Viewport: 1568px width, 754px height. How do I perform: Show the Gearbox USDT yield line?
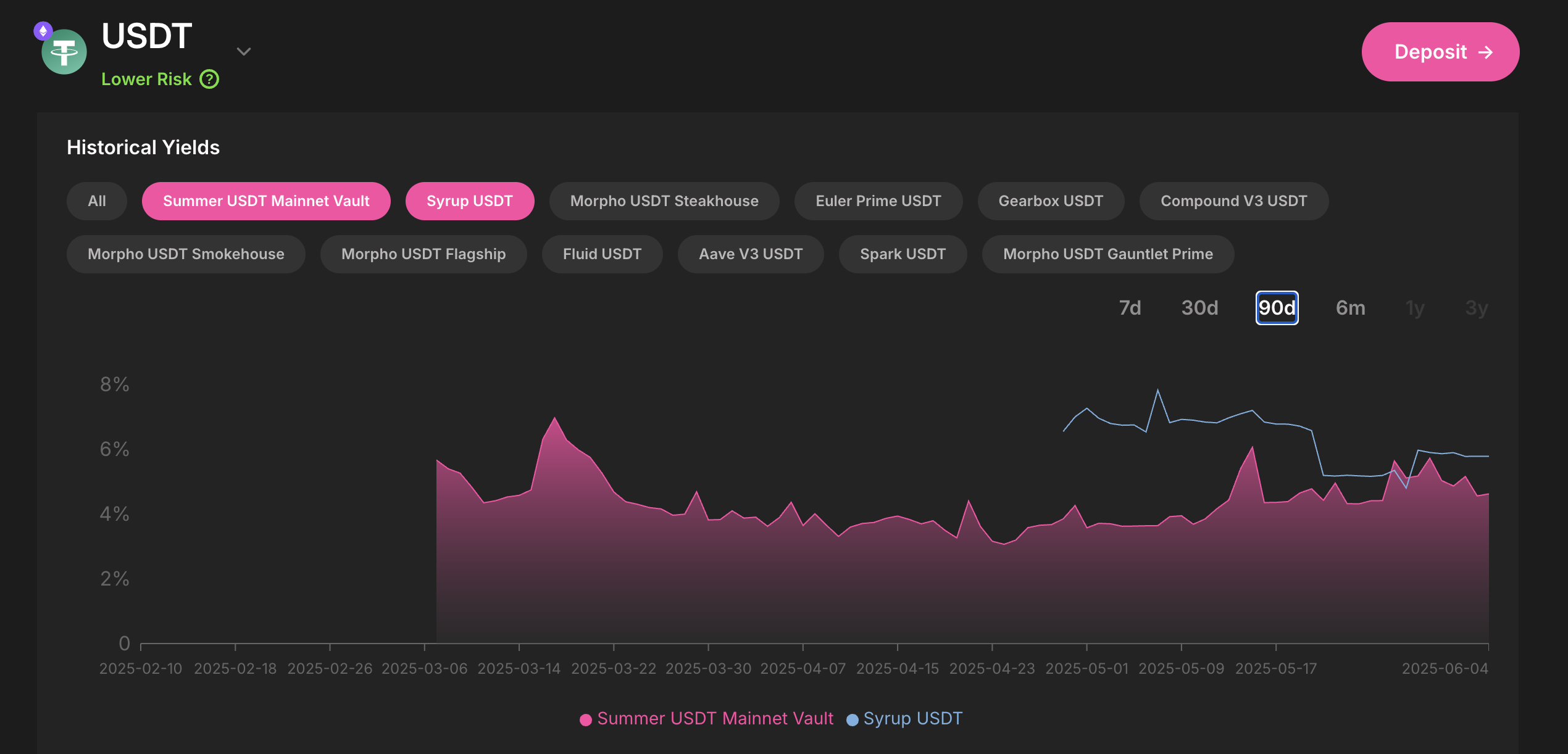(x=1050, y=201)
